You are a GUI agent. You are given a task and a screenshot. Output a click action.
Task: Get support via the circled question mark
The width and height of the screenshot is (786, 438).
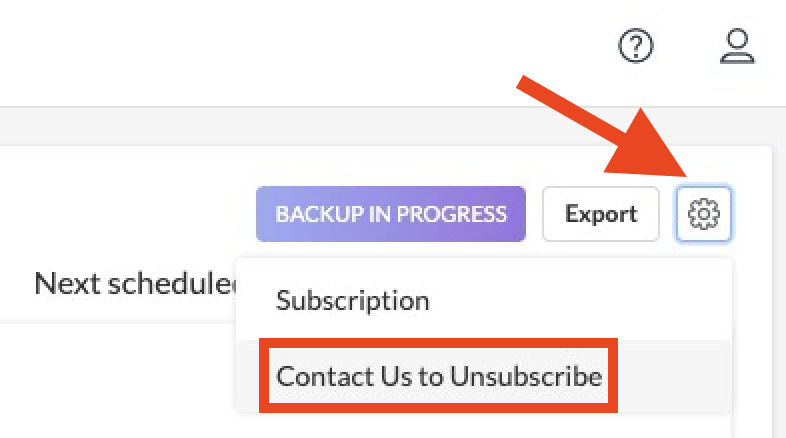[636, 46]
